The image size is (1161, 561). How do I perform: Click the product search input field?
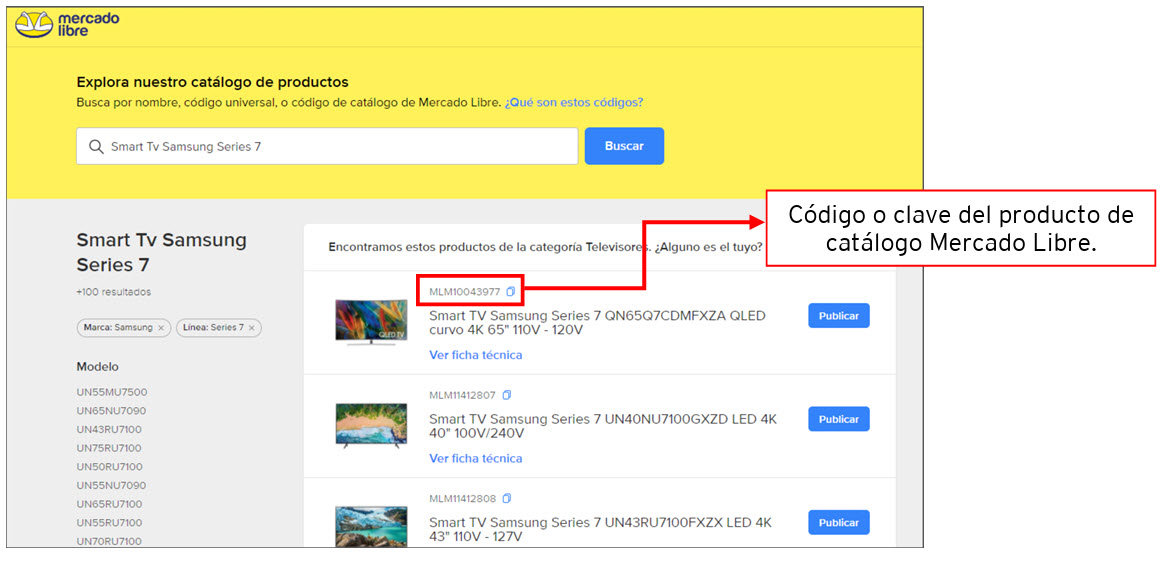click(x=340, y=147)
